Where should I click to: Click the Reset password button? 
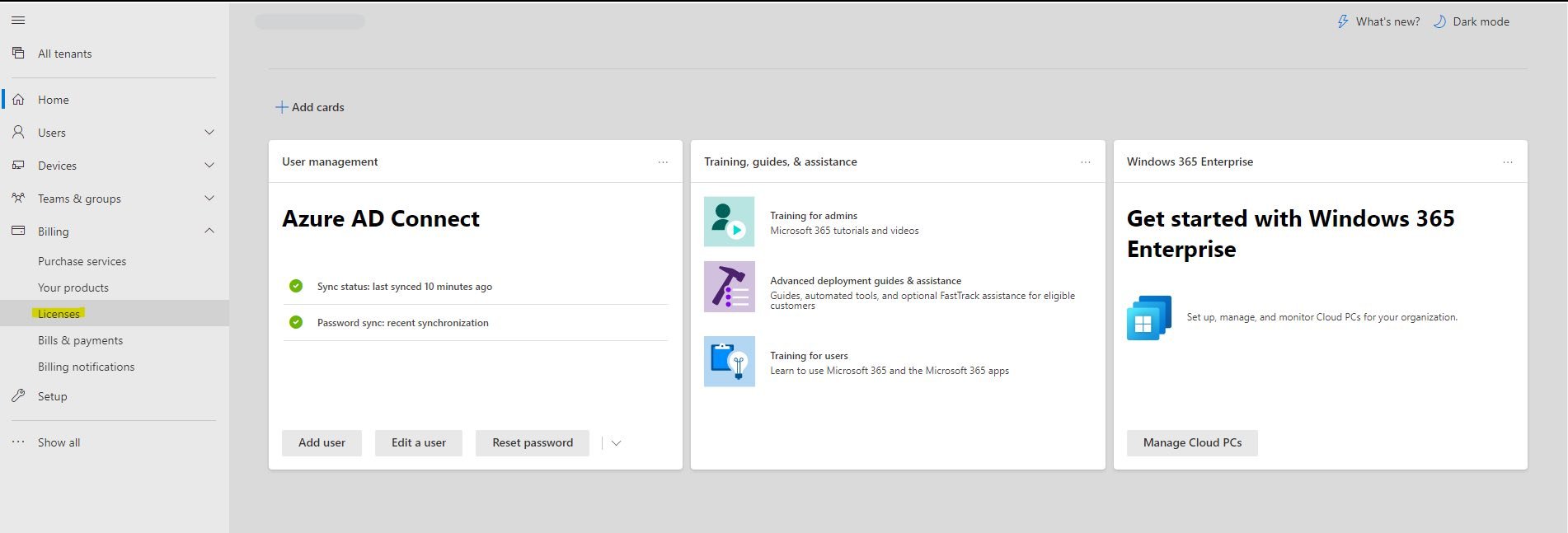[533, 442]
